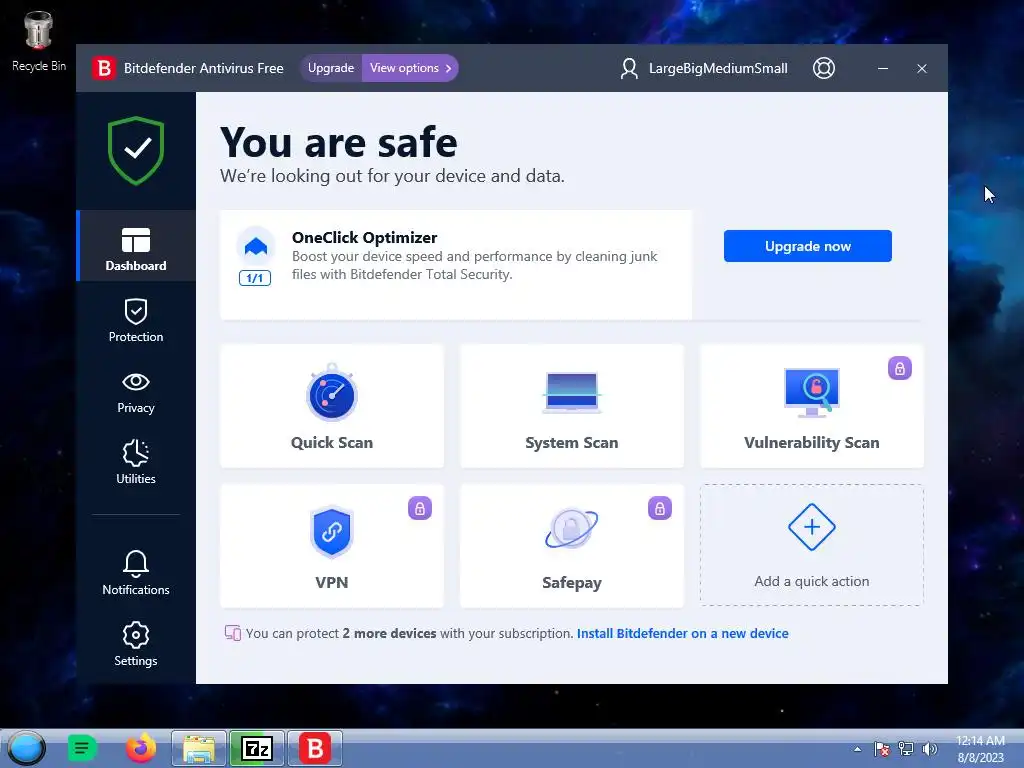Click the lock badge on Safepay tile

point(660,508)
